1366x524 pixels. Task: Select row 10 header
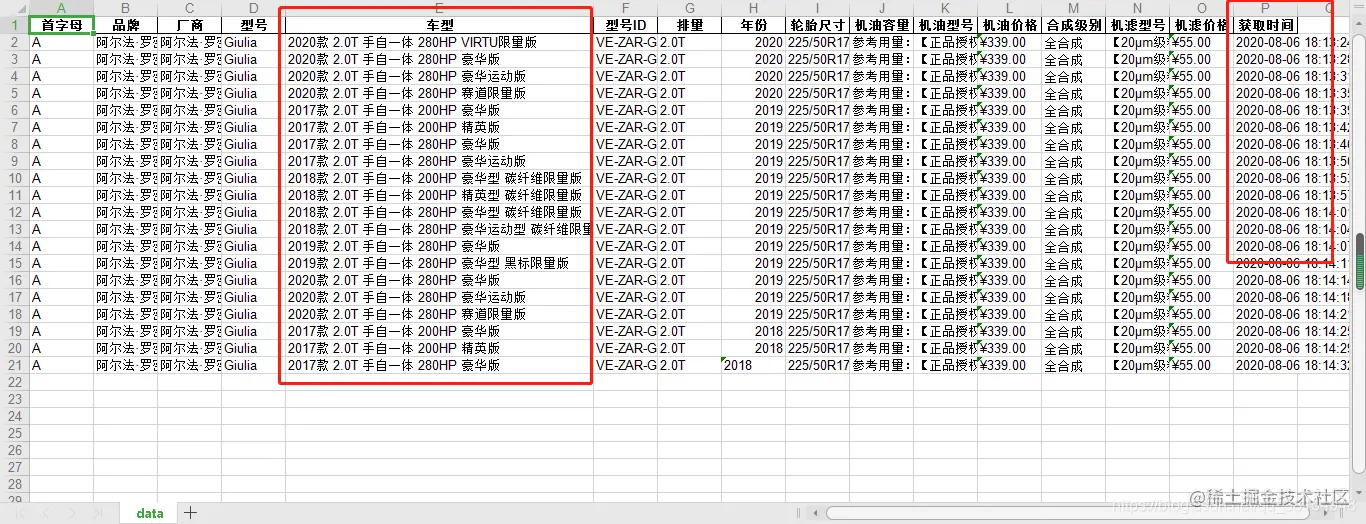14,178
